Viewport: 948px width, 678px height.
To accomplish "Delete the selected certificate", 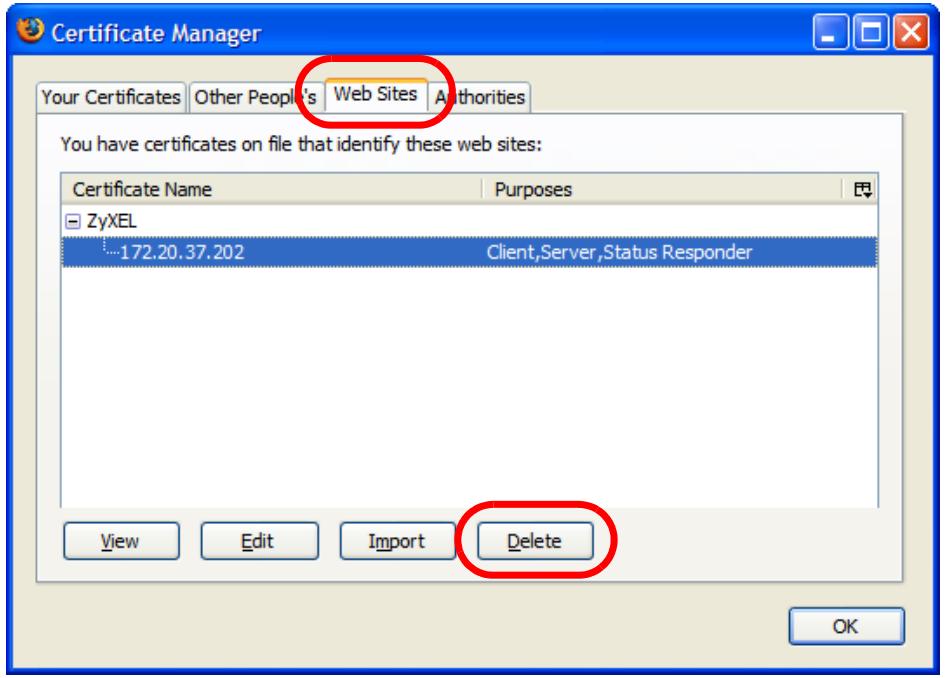I will [x=535, y=541].
